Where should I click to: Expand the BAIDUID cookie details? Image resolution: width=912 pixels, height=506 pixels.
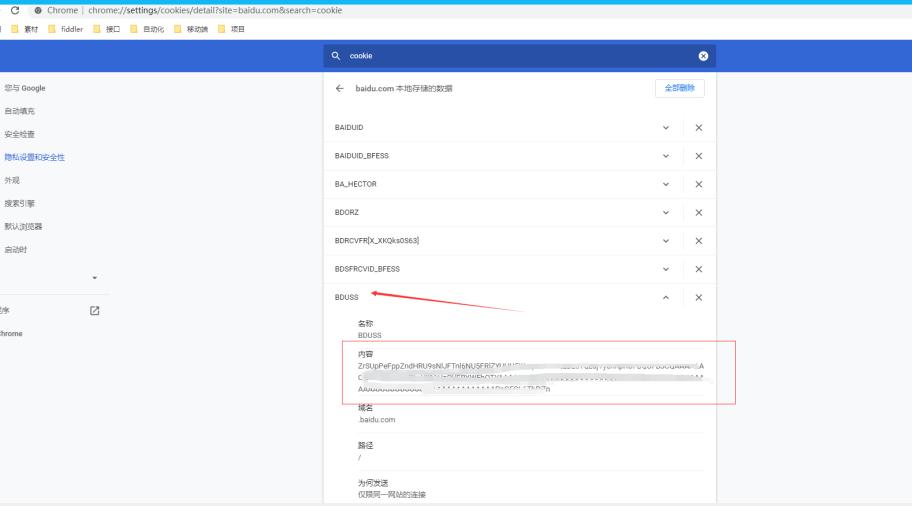[665, 127]
